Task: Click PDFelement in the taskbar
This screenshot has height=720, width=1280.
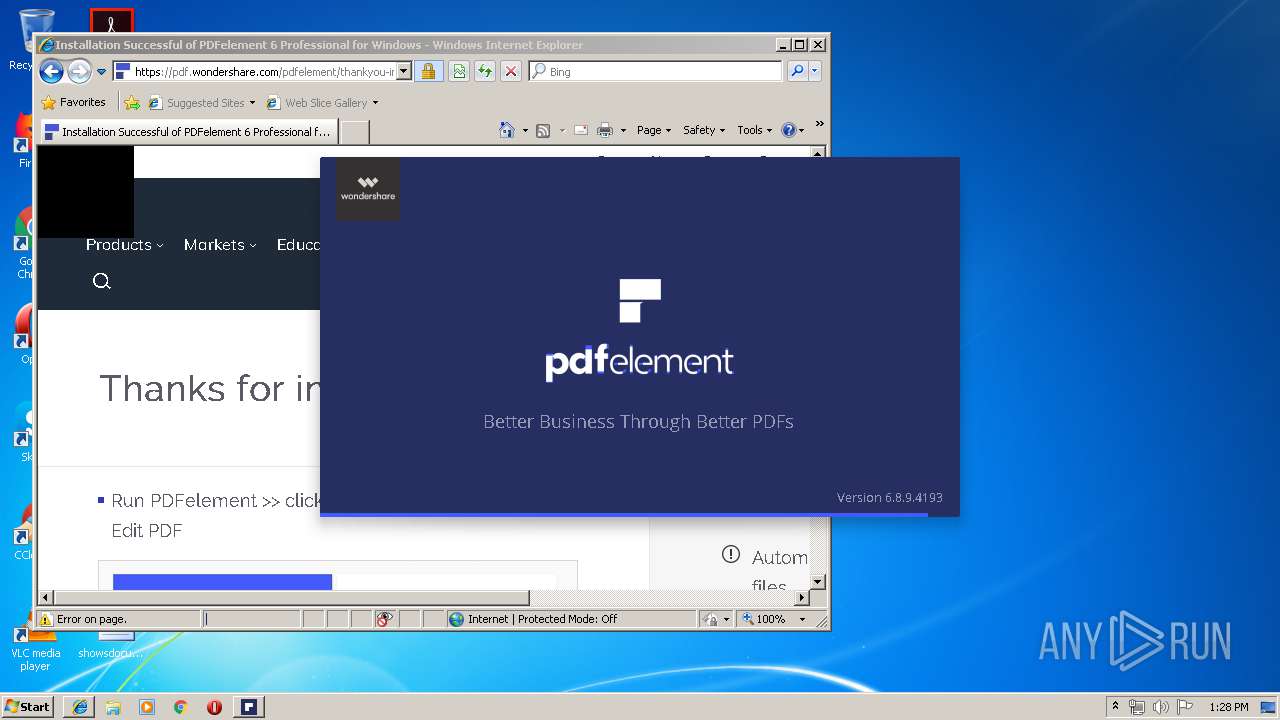Action: (249, 707)
